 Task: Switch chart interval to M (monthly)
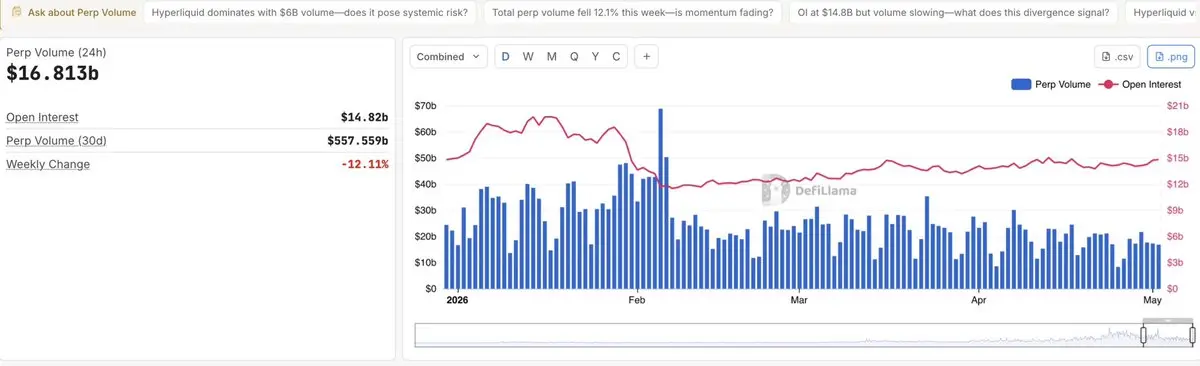551,57
